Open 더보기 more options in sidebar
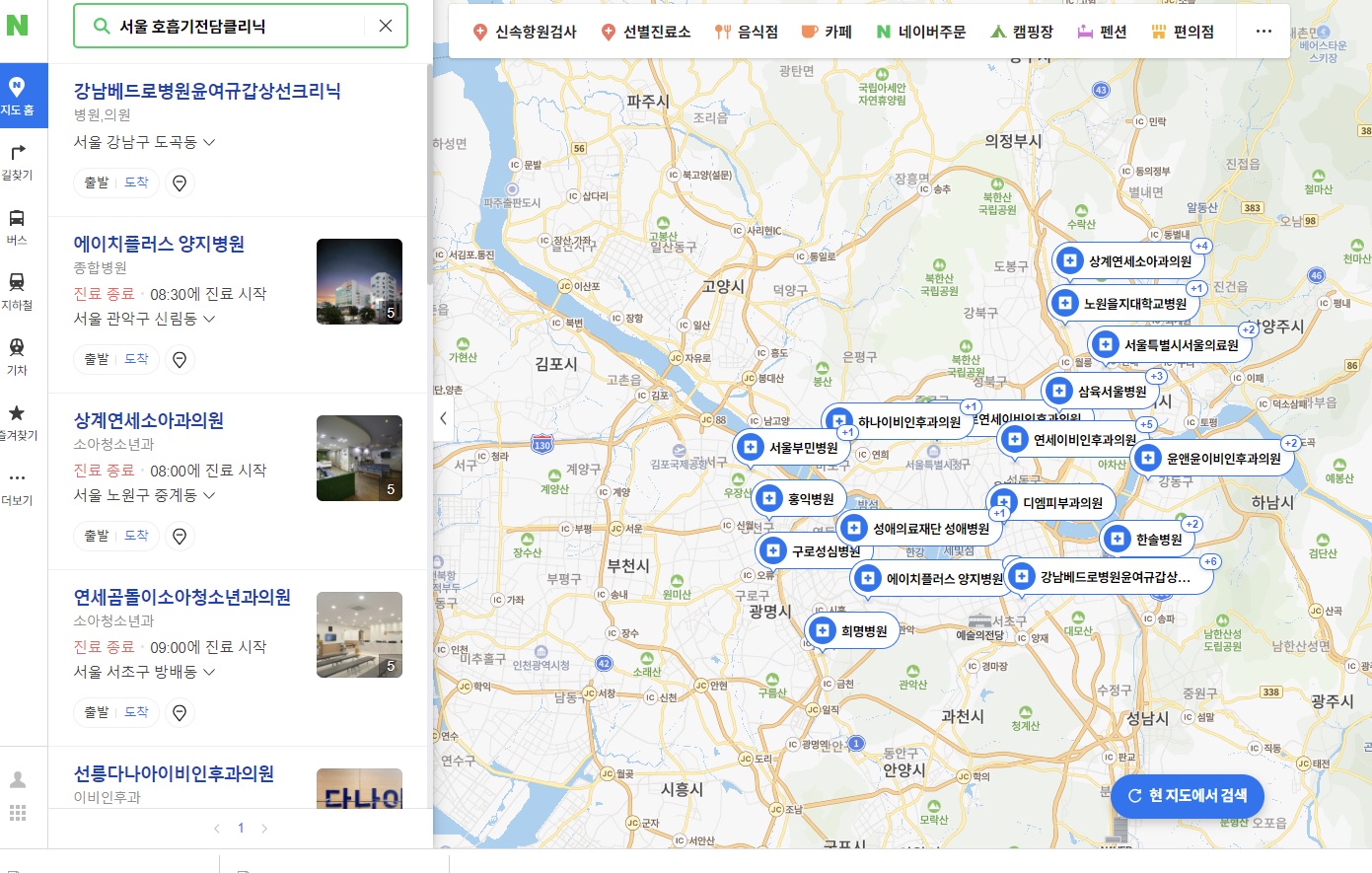This screenshot has height=873, width=1372. coord(17,487)
